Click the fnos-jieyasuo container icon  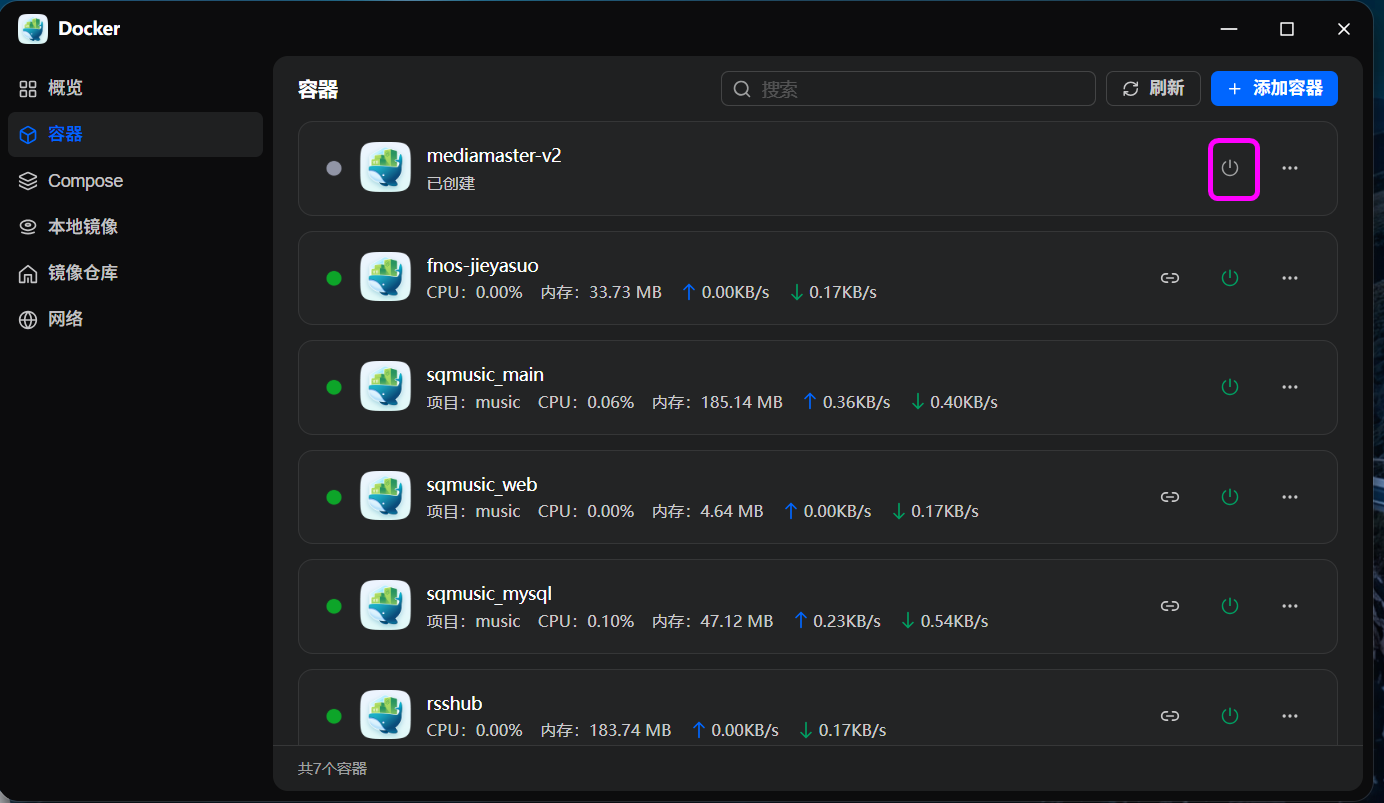[385, 278]
